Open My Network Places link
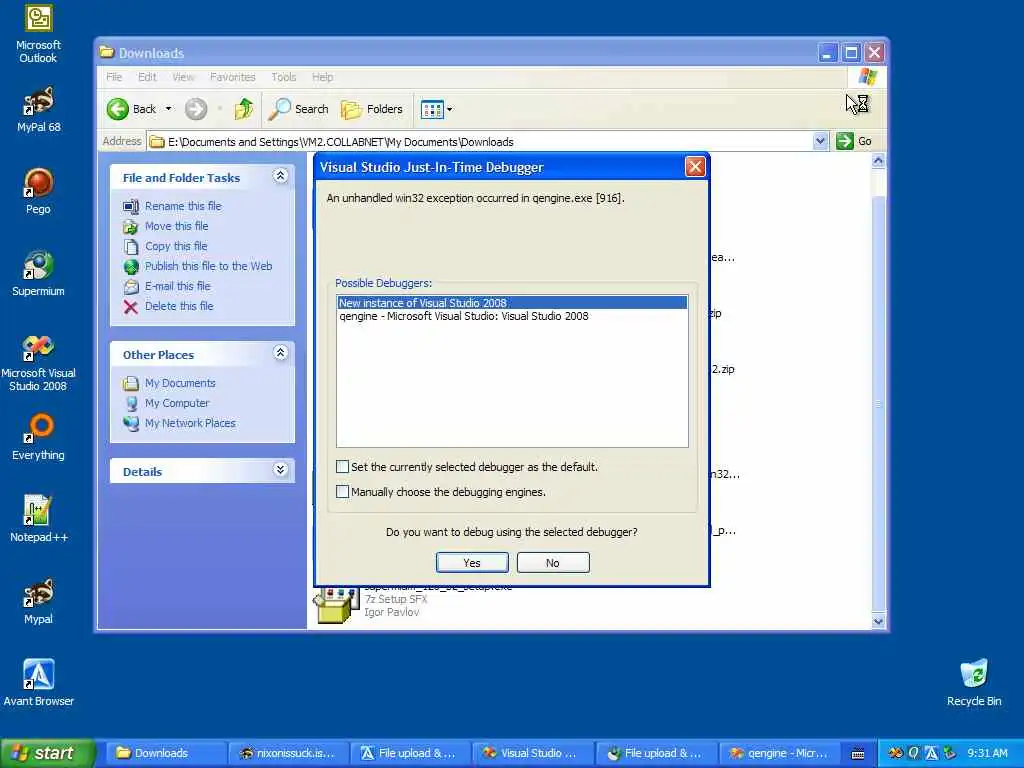Screen dimensions: 1024x768 (189, 423)
